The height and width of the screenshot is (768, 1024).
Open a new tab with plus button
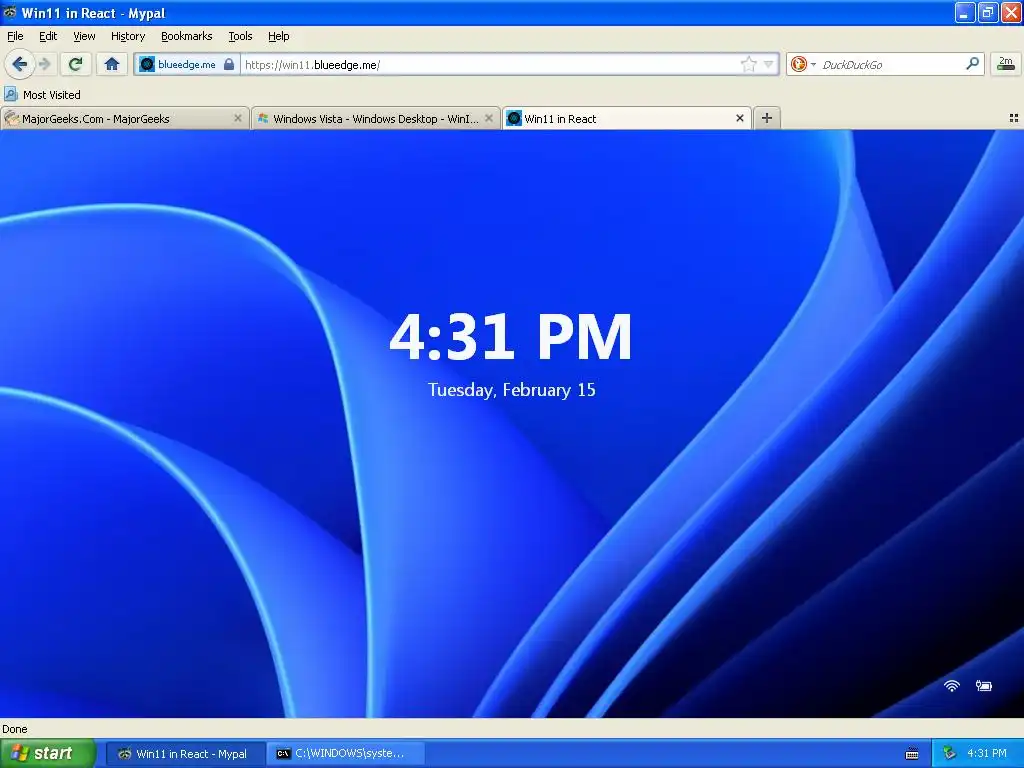(x=767, y=118)
